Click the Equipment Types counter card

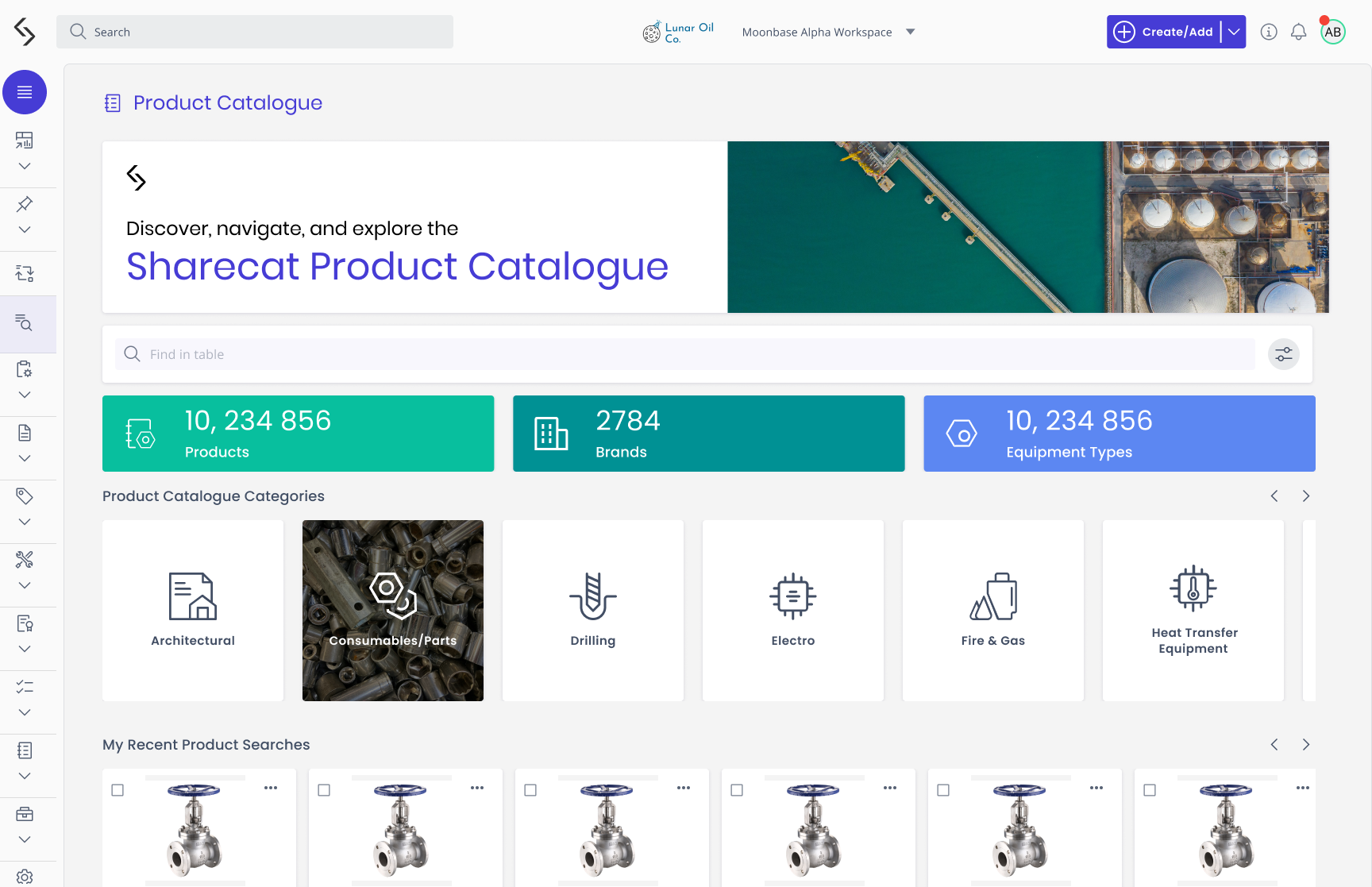(x=1120, y=434)
